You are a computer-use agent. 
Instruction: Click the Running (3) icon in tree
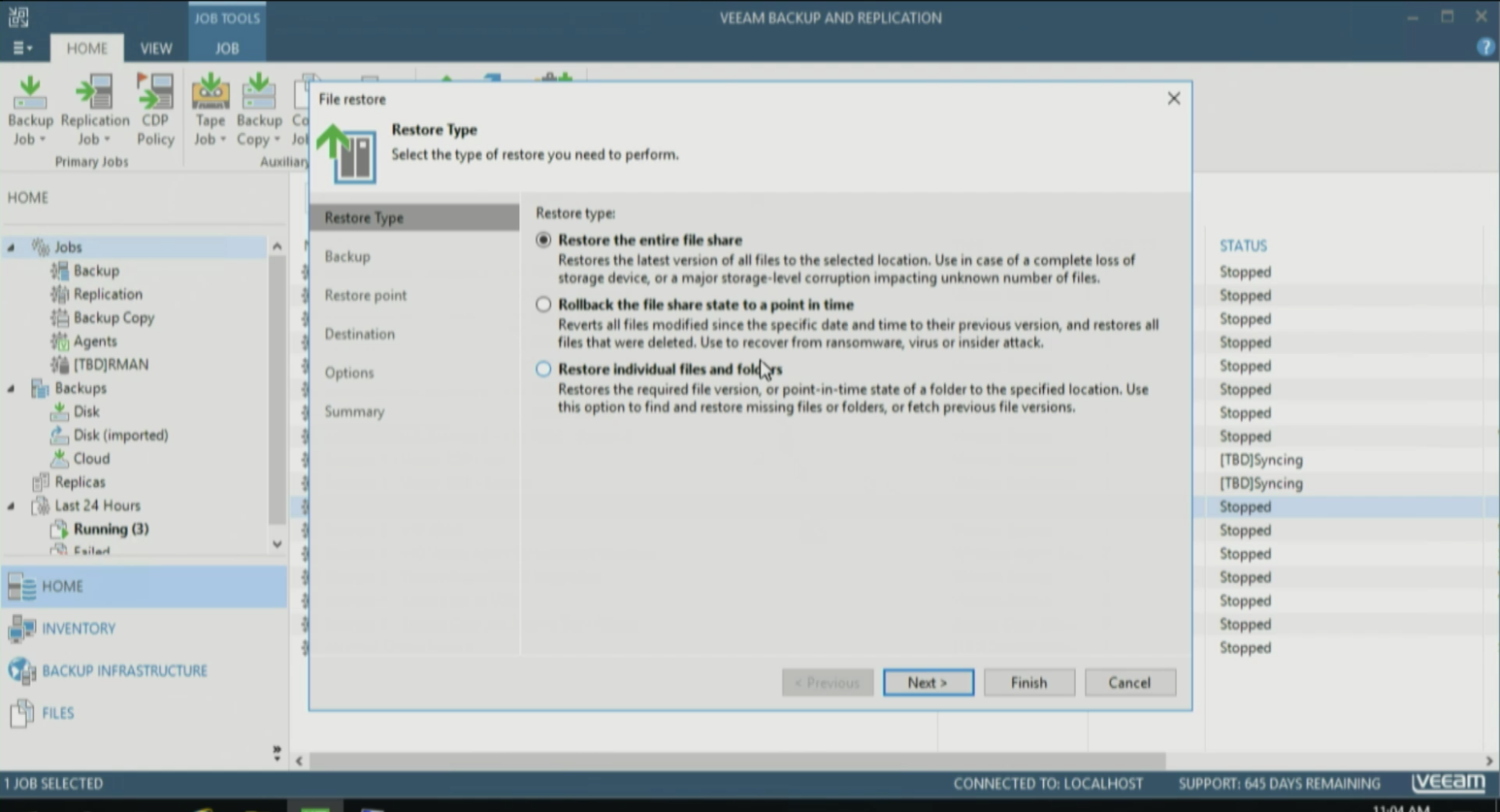[x=60, y=529]
